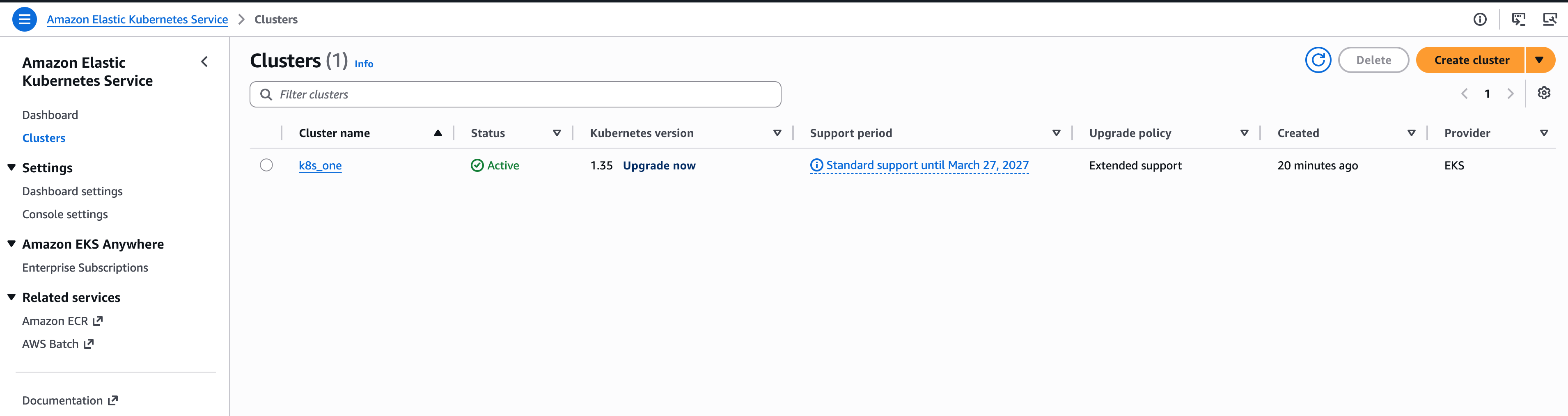Click the info circle icon in header
The image size is (1568, 416).
[1480, 19]
